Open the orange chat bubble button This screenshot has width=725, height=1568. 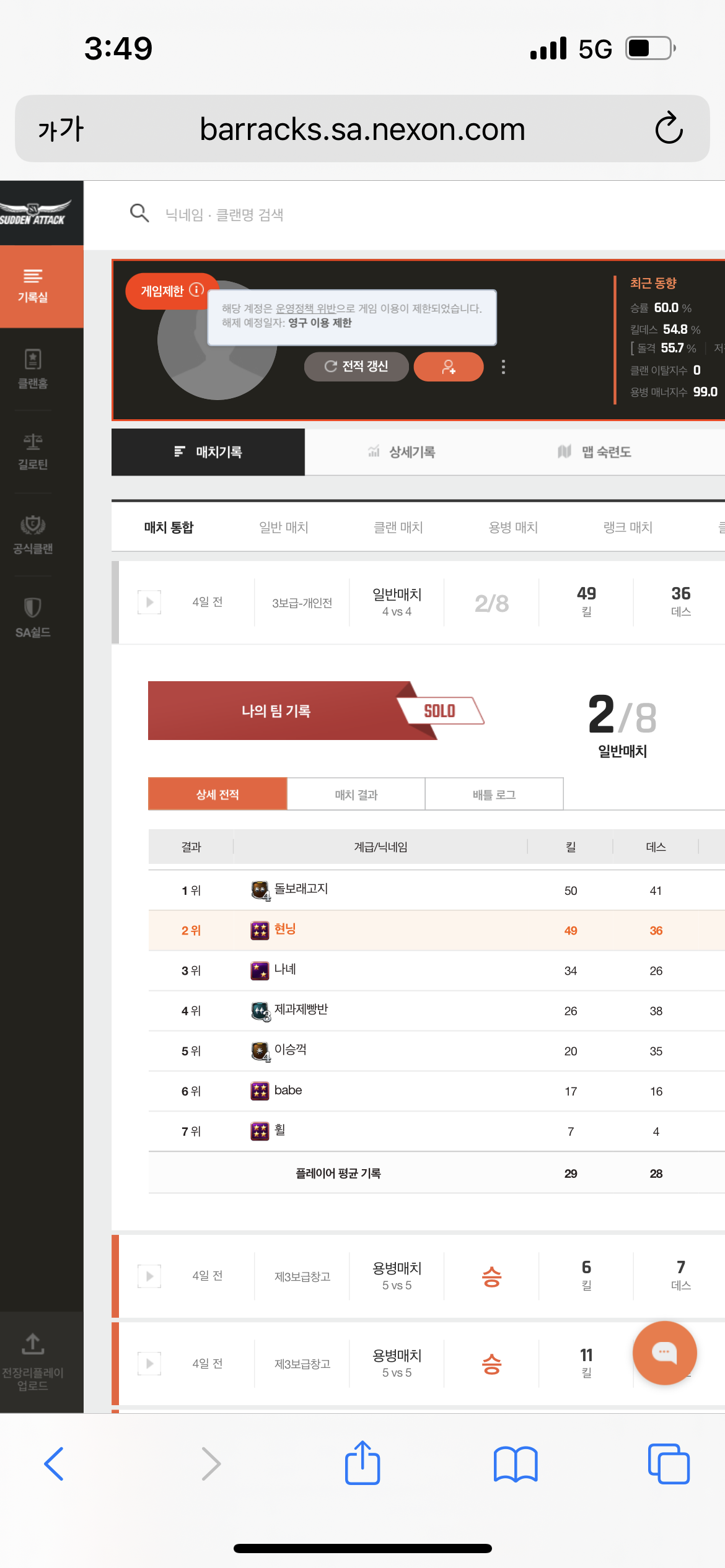tap(664, 1352)
